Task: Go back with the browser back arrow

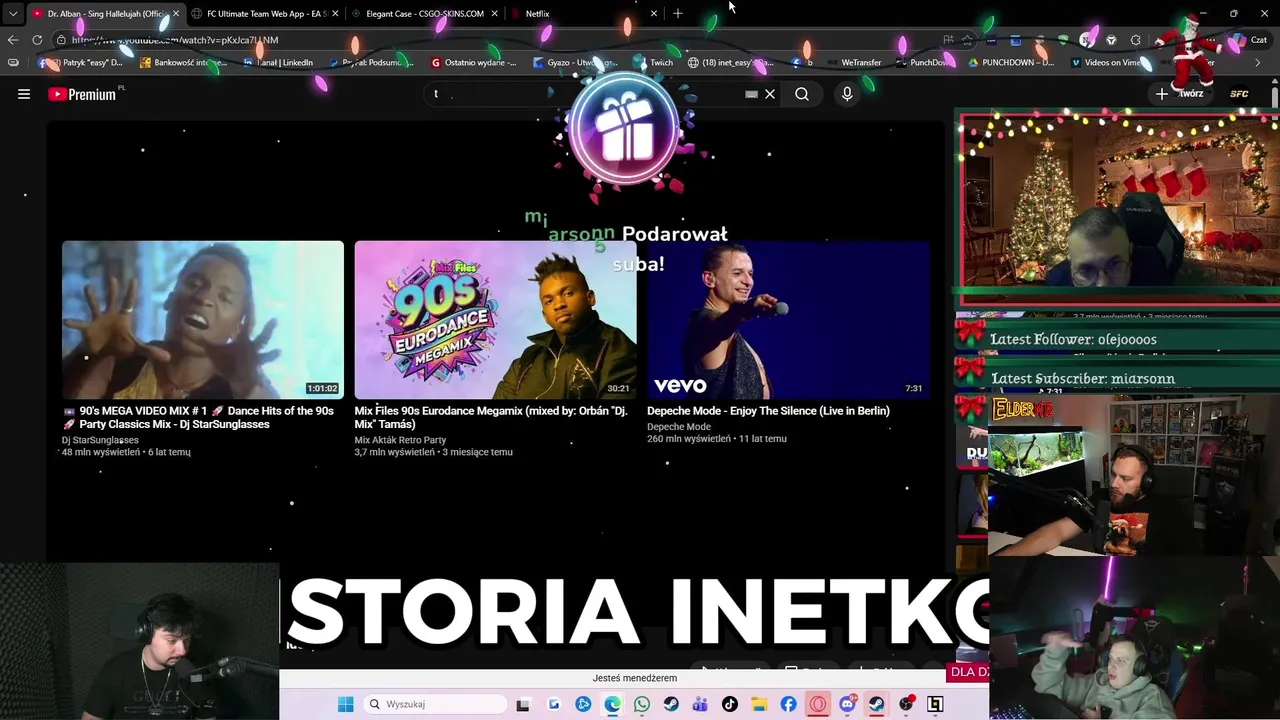Action: pos(12,40)
